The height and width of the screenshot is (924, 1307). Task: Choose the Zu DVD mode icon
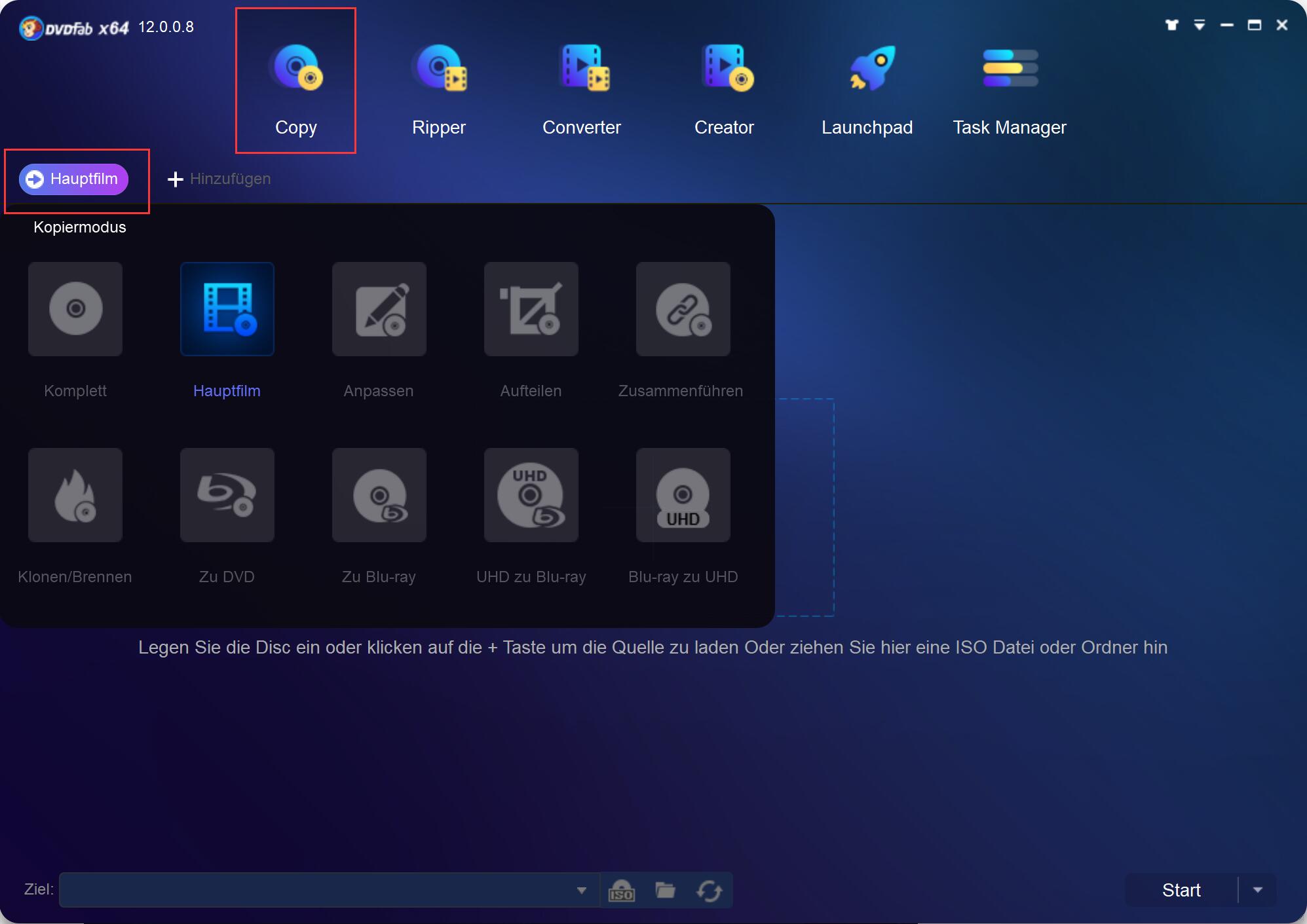pos(227,495)
